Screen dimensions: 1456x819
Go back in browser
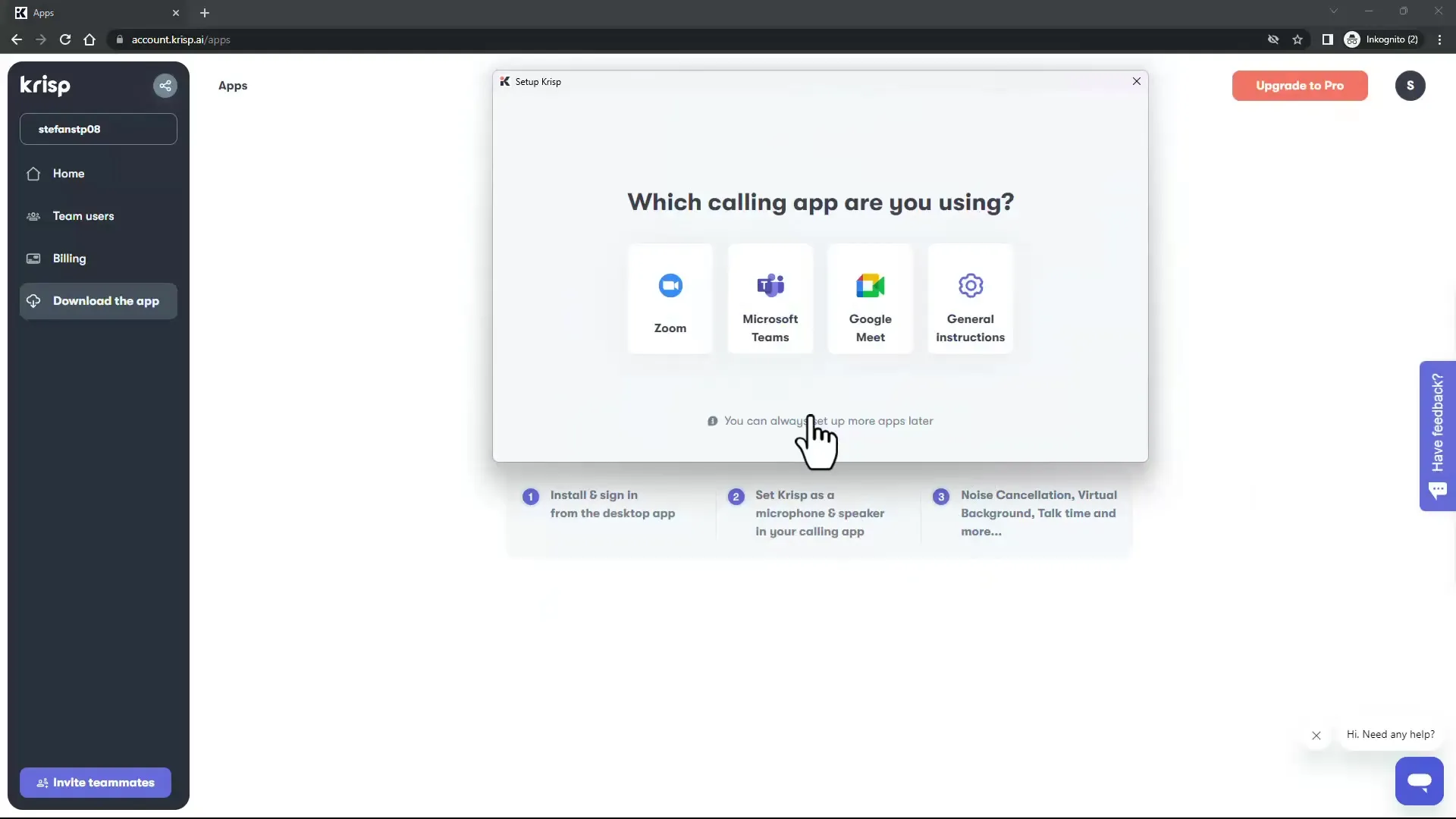pyautogui.click(x=17, y=39)
